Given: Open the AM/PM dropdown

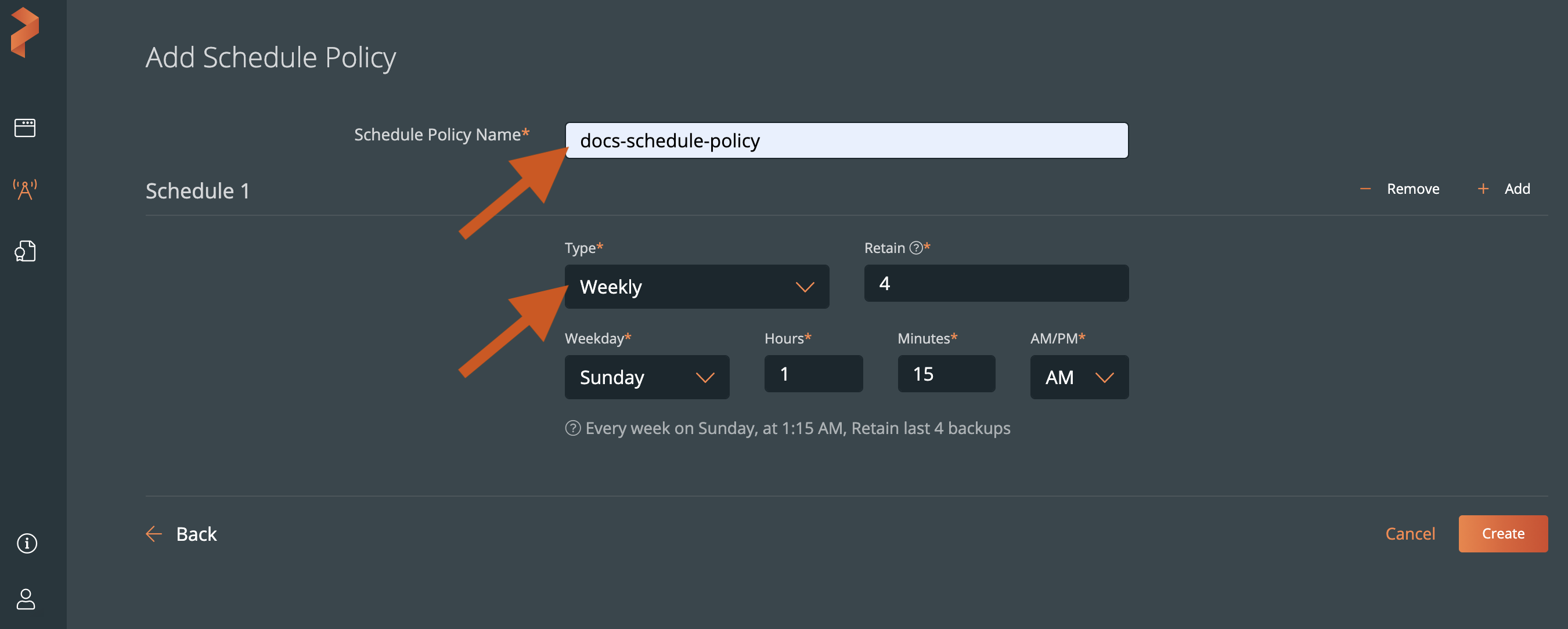Looking at the screenshot, I should [1079, 377].
